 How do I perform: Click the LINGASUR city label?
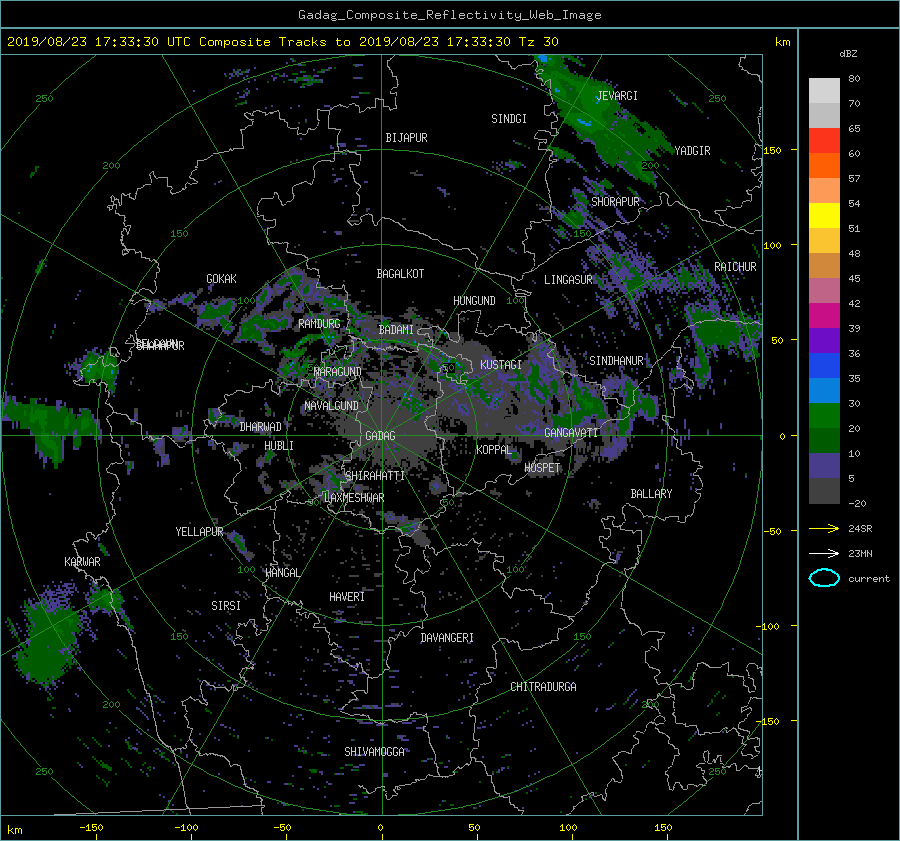[x=568, y=280]
